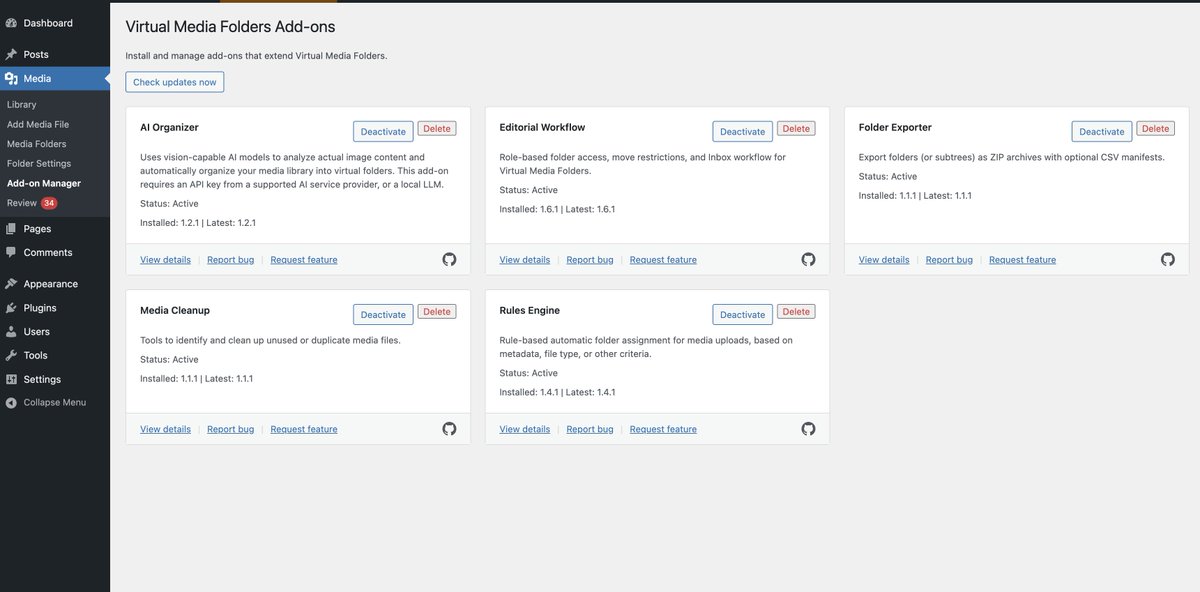
Task: Request feature for AI Organizer
Action: coord(304,260)
